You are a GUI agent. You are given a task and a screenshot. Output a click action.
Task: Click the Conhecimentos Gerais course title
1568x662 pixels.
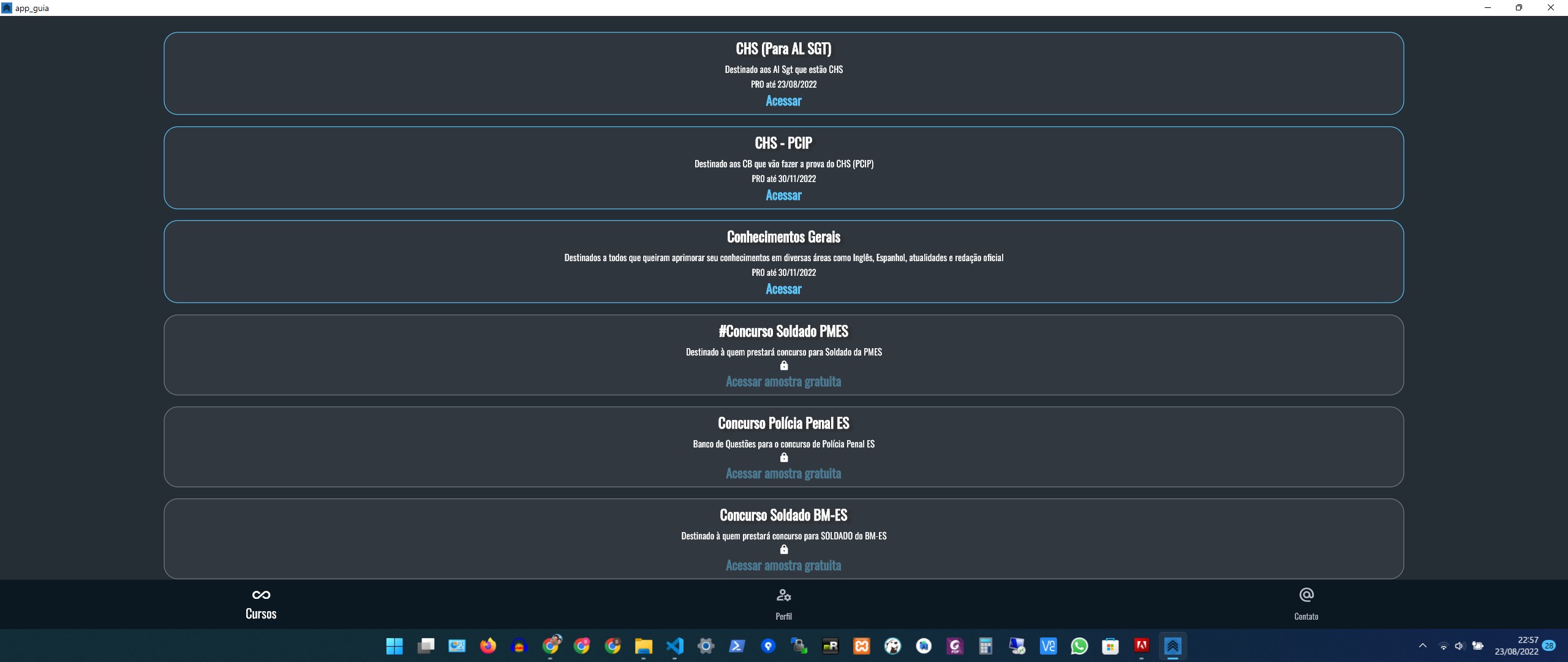click(x=783, y=237)
